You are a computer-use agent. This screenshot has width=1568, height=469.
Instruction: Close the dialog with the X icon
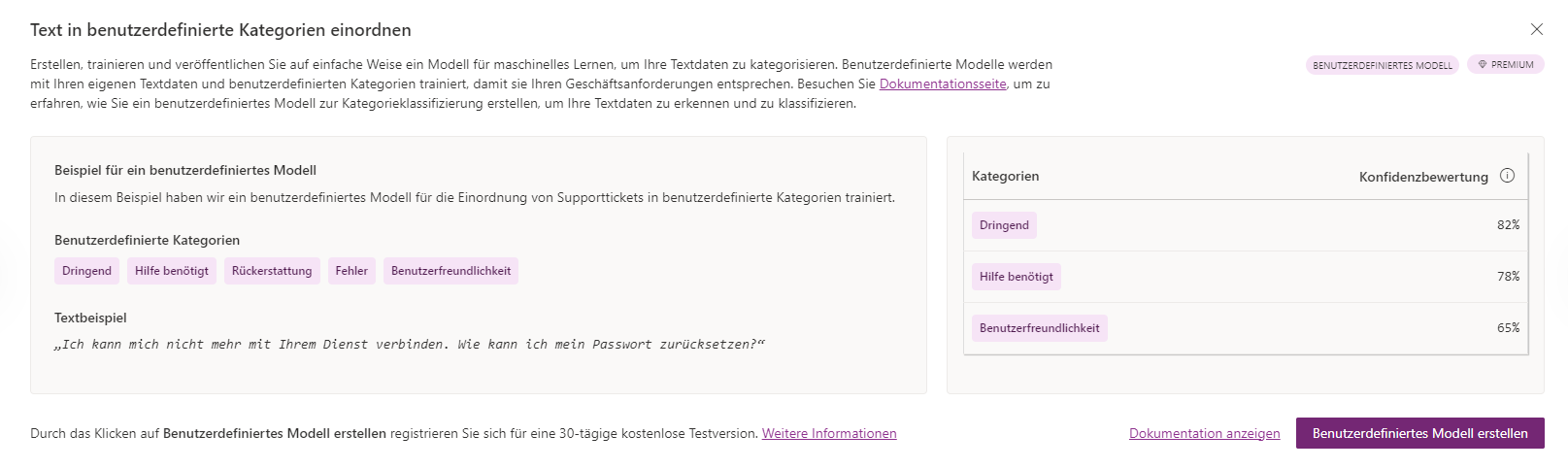(1536, 29)
